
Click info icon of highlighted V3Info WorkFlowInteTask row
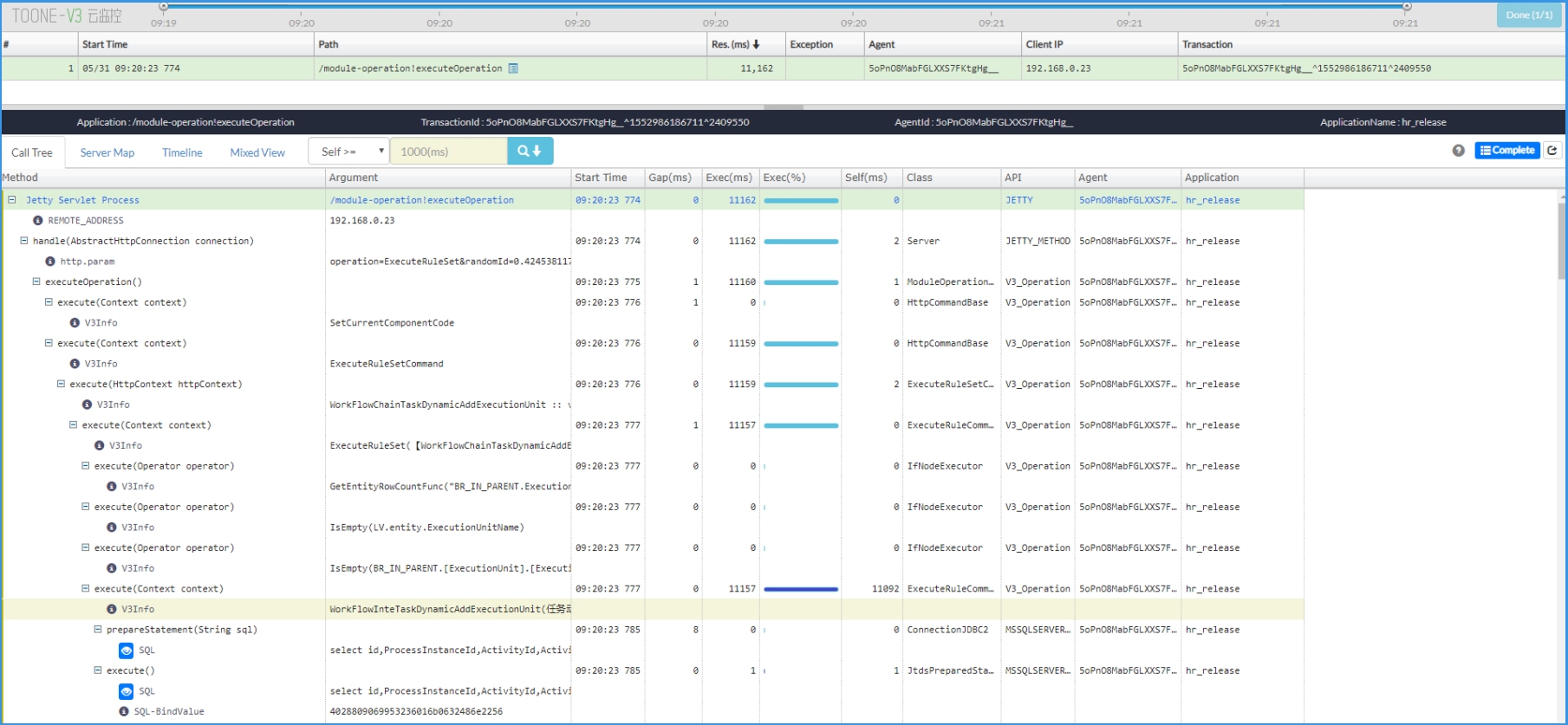pos(111,610)
